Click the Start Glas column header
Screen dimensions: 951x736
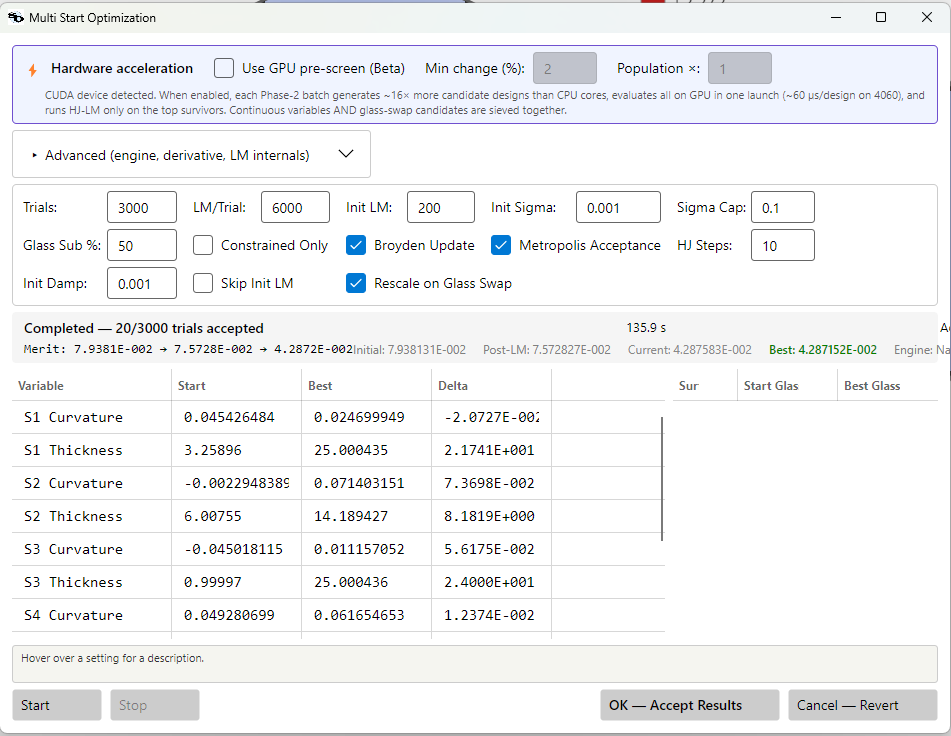(788, 386)
